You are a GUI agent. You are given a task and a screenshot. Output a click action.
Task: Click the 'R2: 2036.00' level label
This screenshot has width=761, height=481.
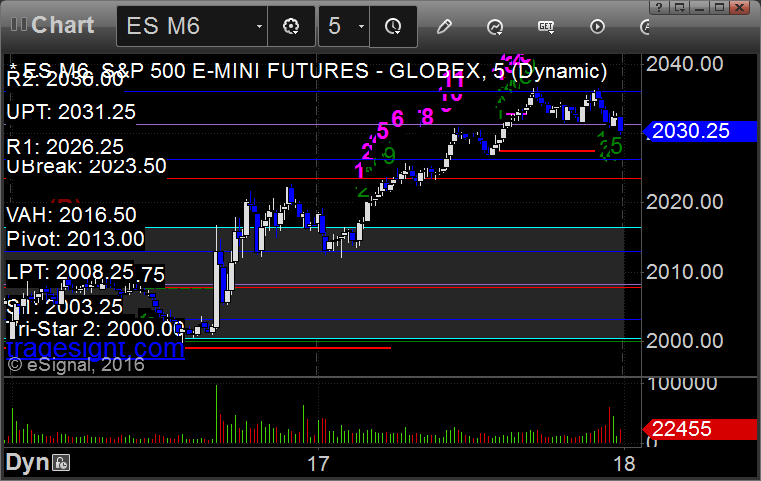pos(66,80)
